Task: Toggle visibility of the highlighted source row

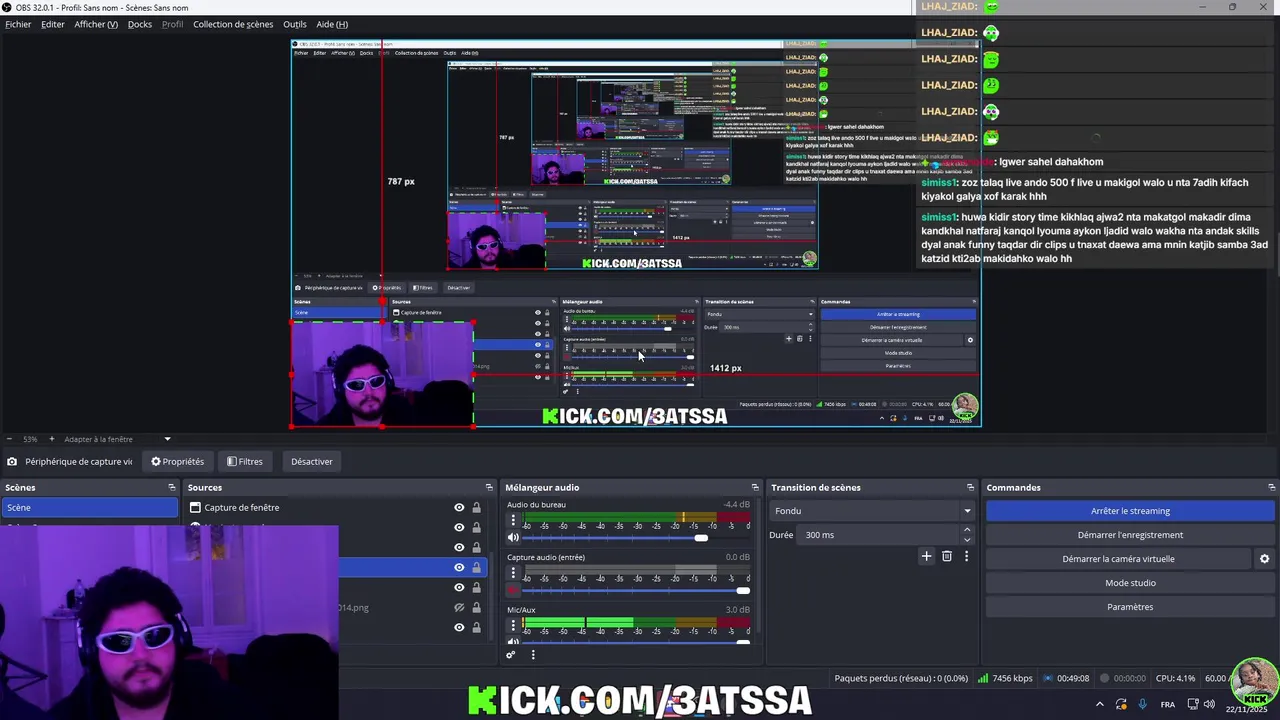Action: point(459,568)
